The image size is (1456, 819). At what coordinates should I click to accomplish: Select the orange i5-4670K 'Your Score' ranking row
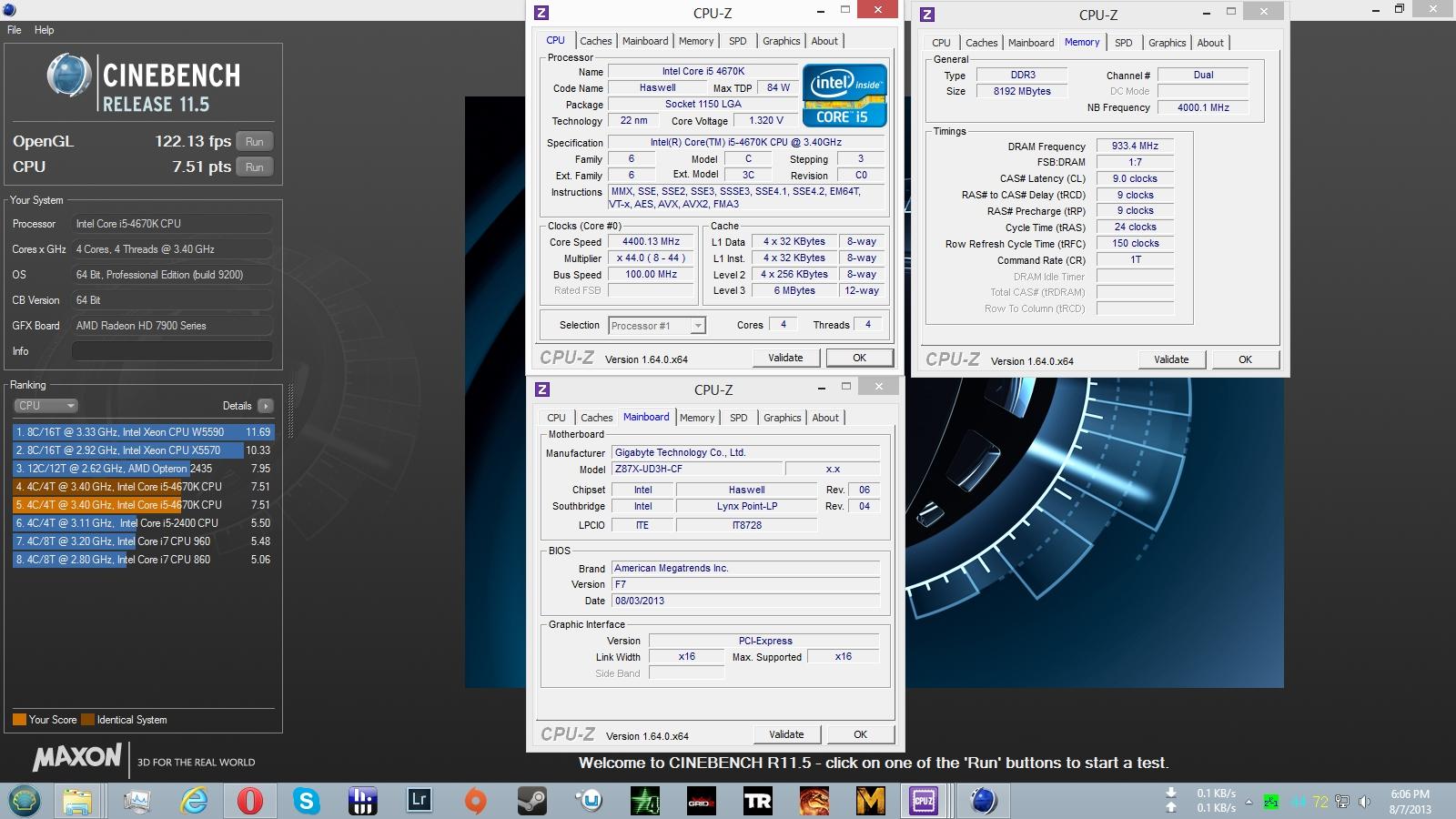(x=143, y=505)
